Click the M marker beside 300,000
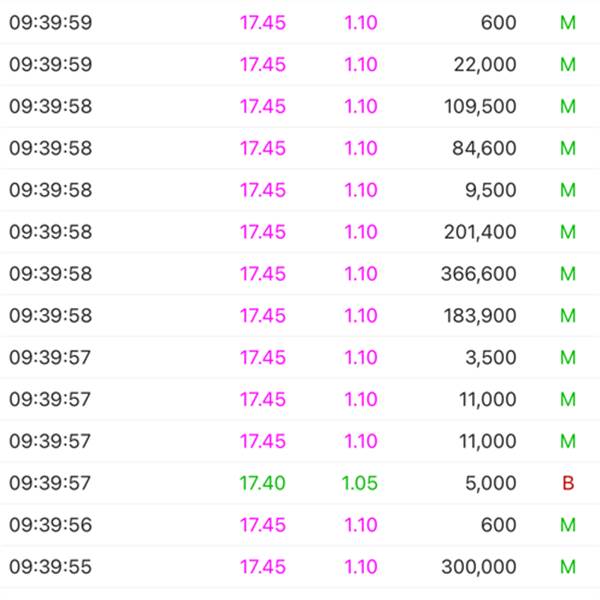The height and width of the screenshot is (600, 600). (568, 567)
